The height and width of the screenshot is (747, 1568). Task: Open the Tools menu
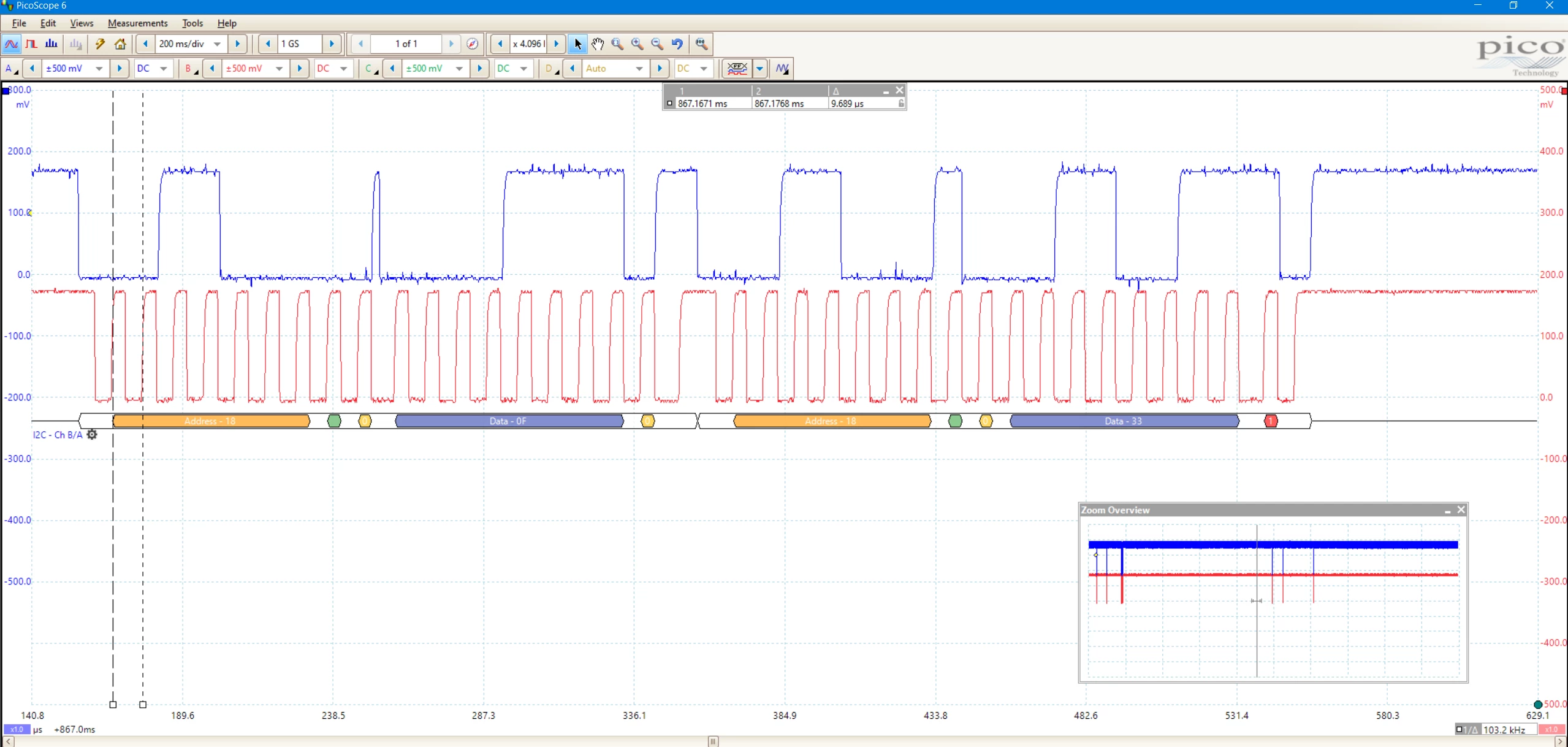pos(192,23)
